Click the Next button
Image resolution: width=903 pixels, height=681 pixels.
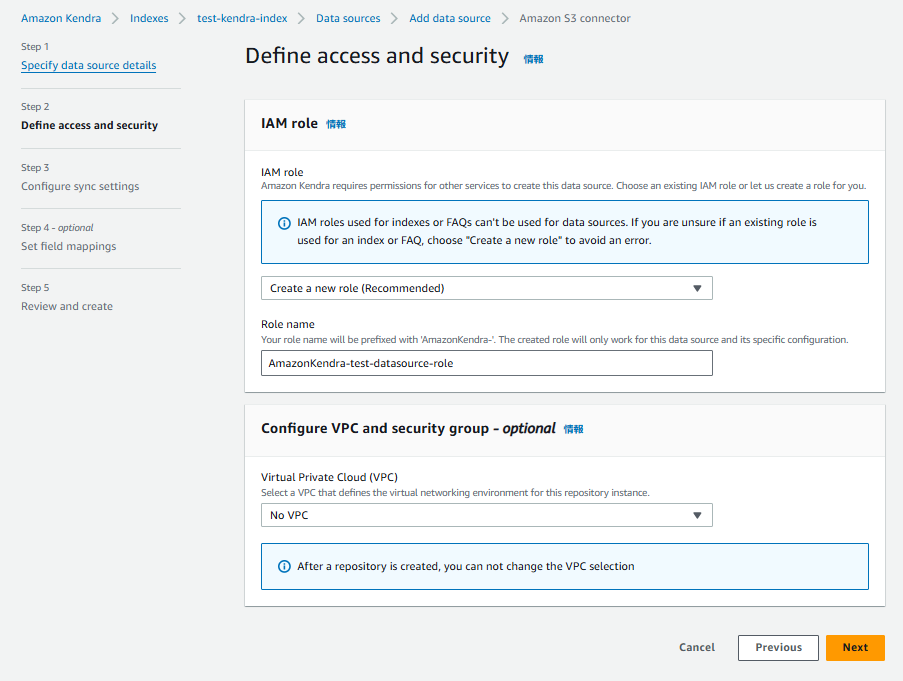click(x=855, y=648)
